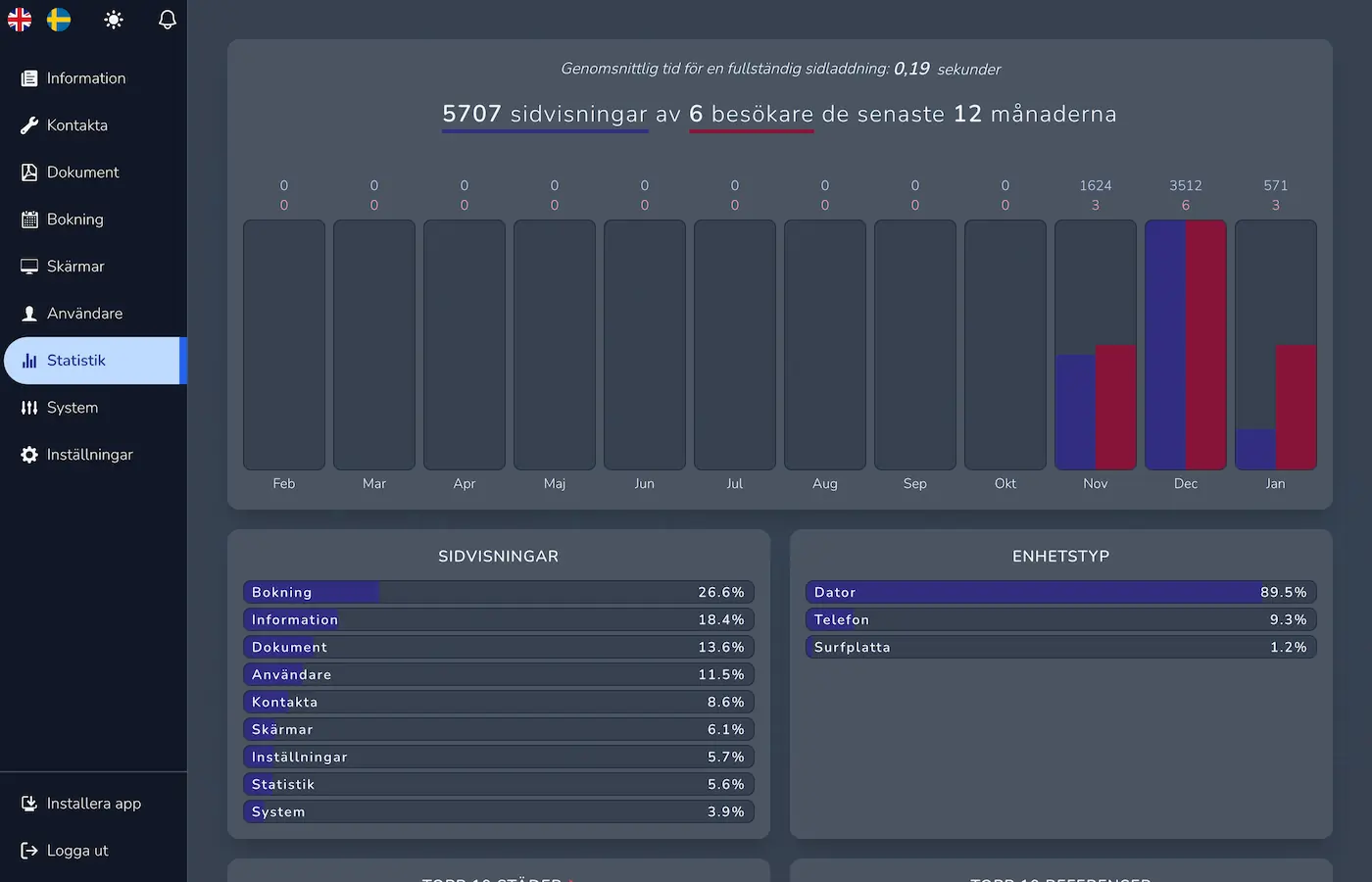The width and height of the screenshot is (1372, 882).
Task: Click the ENHETSTYP panel heading
Action: click(x=1061, y=557)
